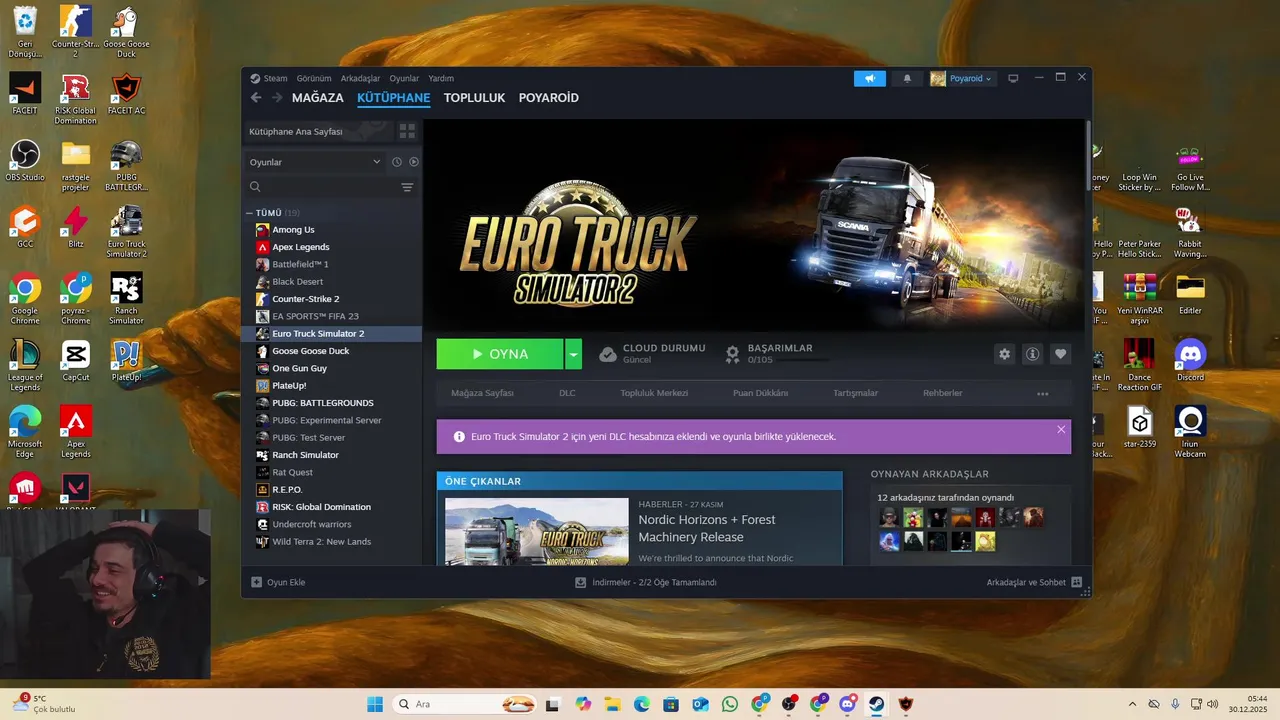Open the Steam announcements megaphone icon

[x=870, y=78]
